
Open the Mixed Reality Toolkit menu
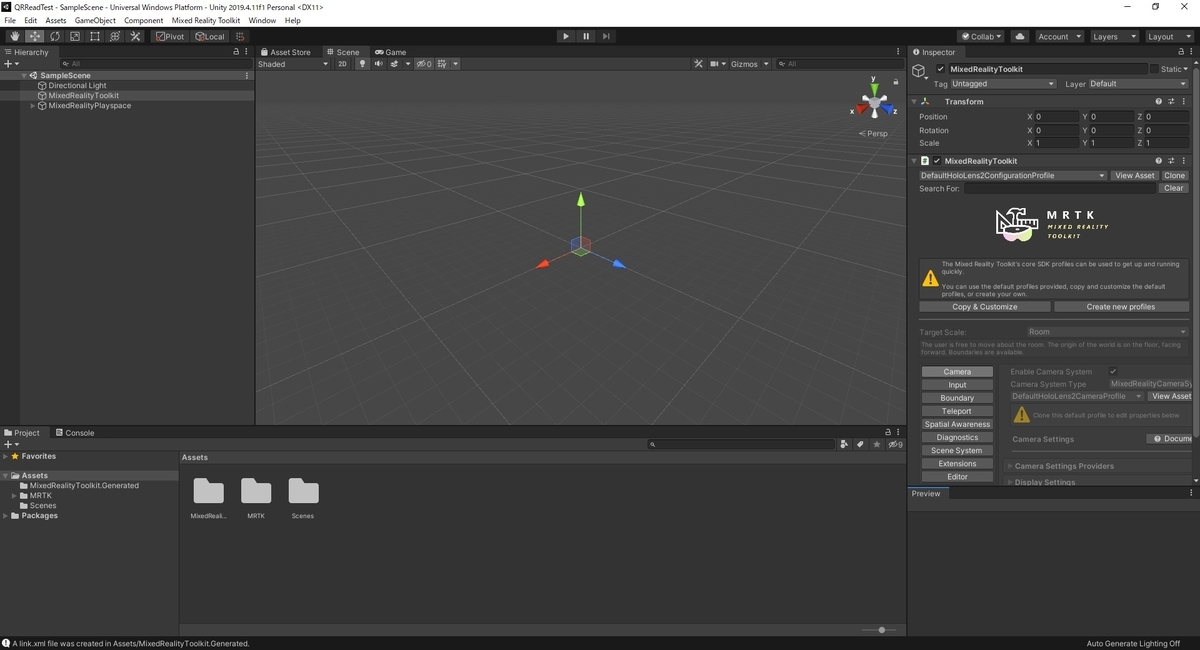206,20
